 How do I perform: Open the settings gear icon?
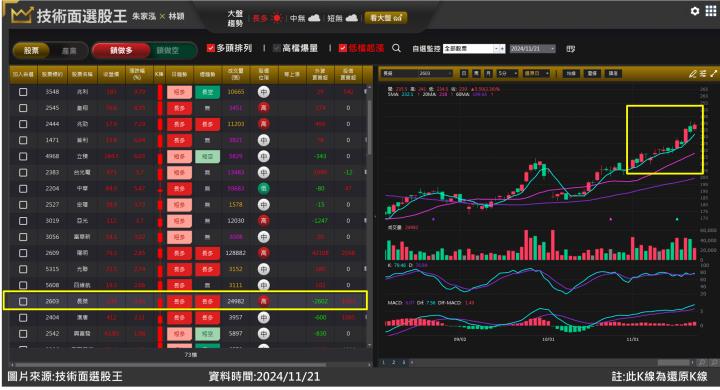tap(695, 11)
